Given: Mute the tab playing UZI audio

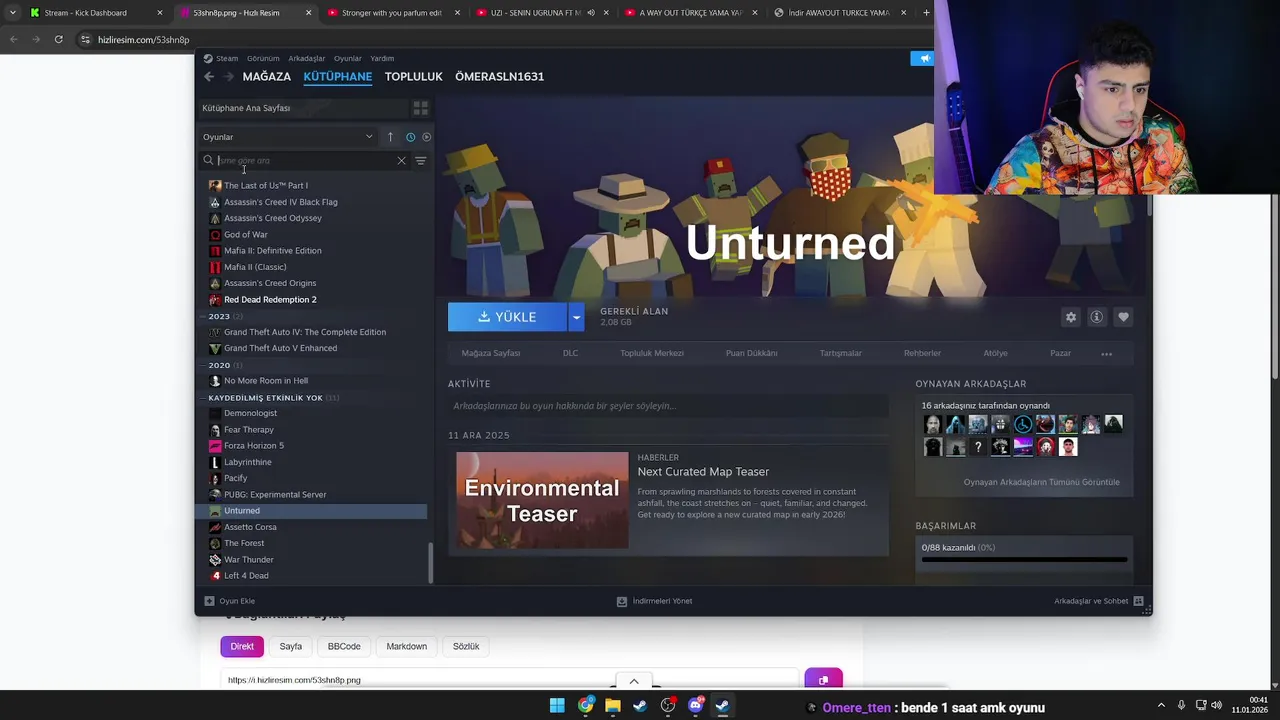Looking at the screenshot, I should [x=591, y=13].
